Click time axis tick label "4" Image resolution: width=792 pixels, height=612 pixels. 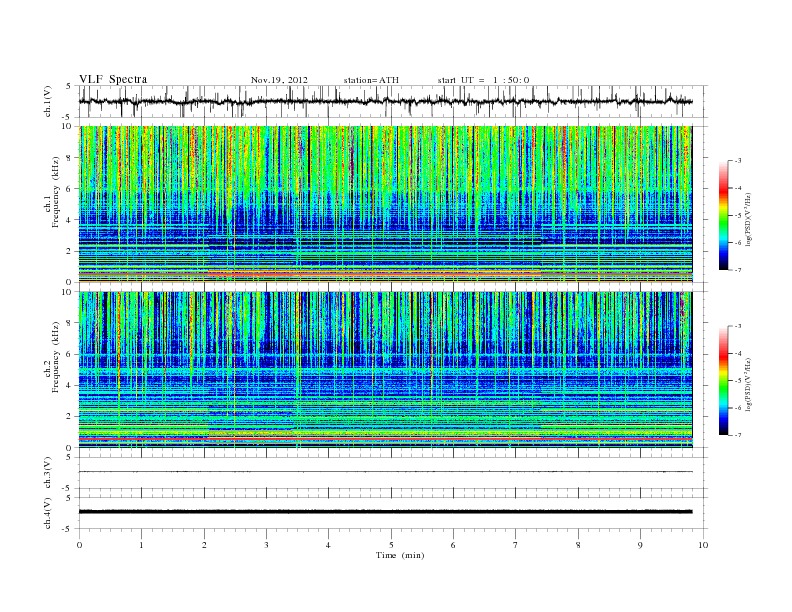(x=329, y=545)
